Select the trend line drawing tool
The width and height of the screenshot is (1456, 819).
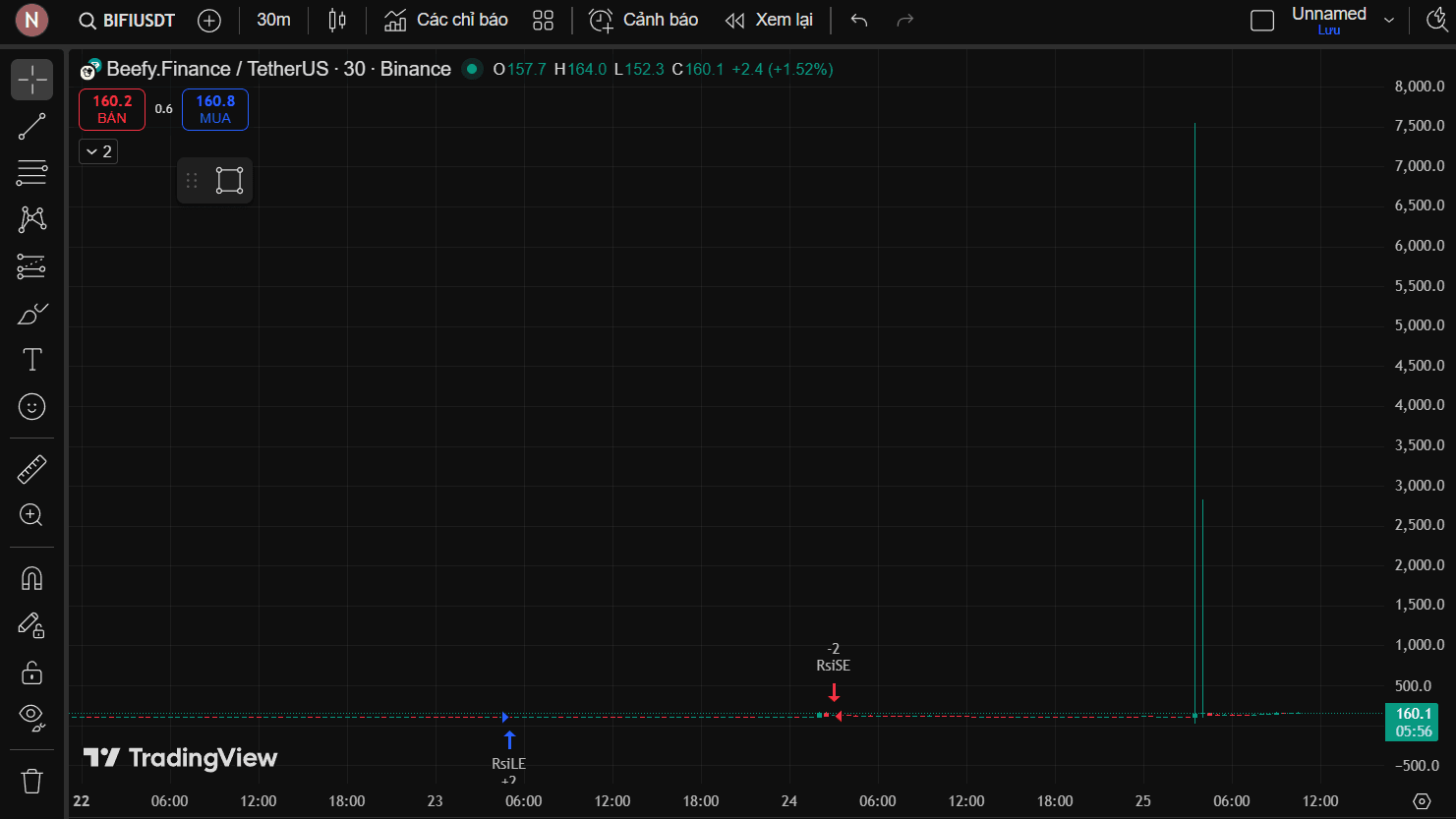pyautogui.click(x=32, y=126)
